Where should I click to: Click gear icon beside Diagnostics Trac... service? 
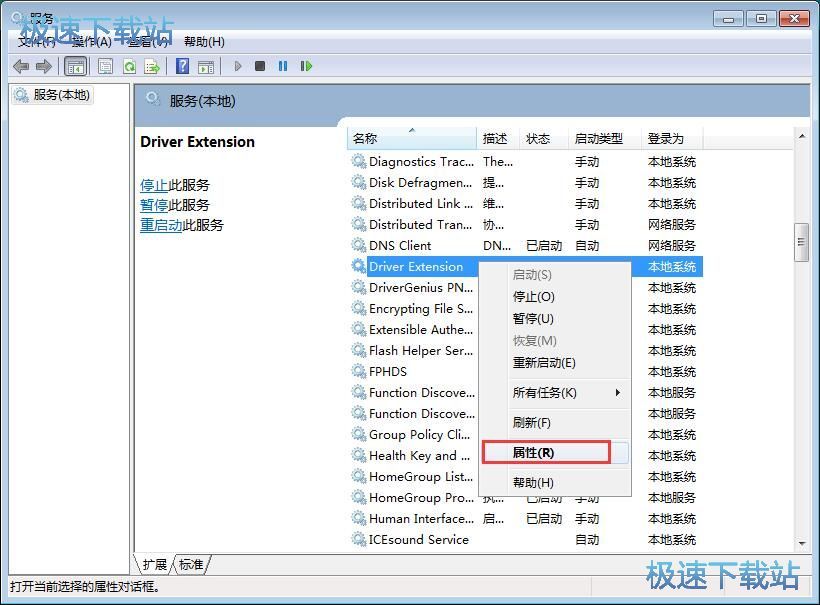[358, 161]
